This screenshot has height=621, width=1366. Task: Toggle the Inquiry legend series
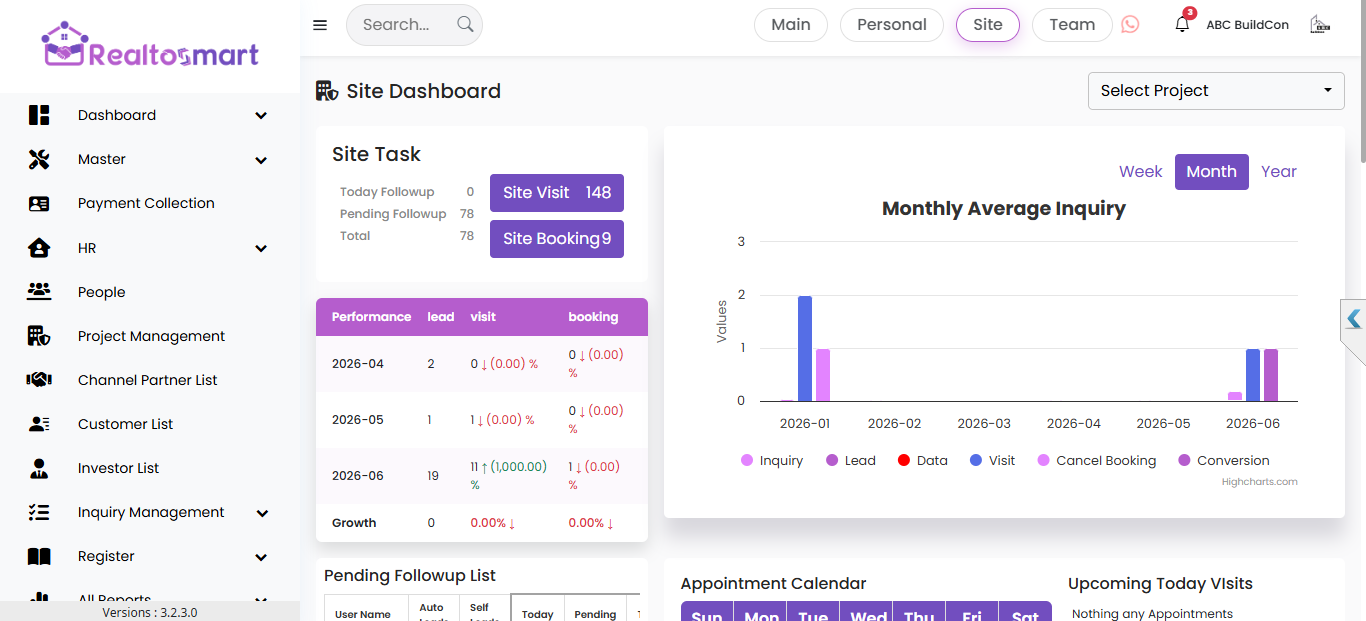tap(771, 461)
